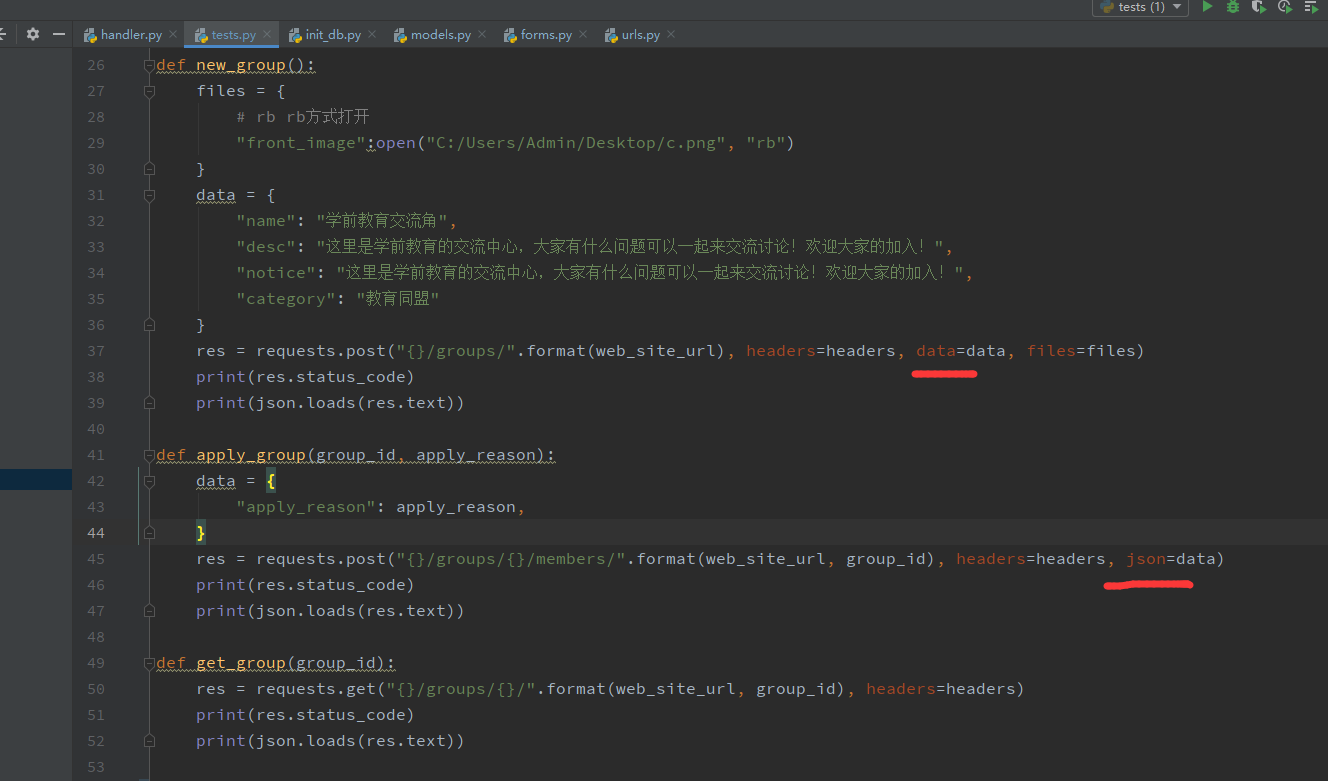Close the tests.py tab
The width and height of the screenshot is (1328, 781).
pyautogui.click(x=267, y=34)
